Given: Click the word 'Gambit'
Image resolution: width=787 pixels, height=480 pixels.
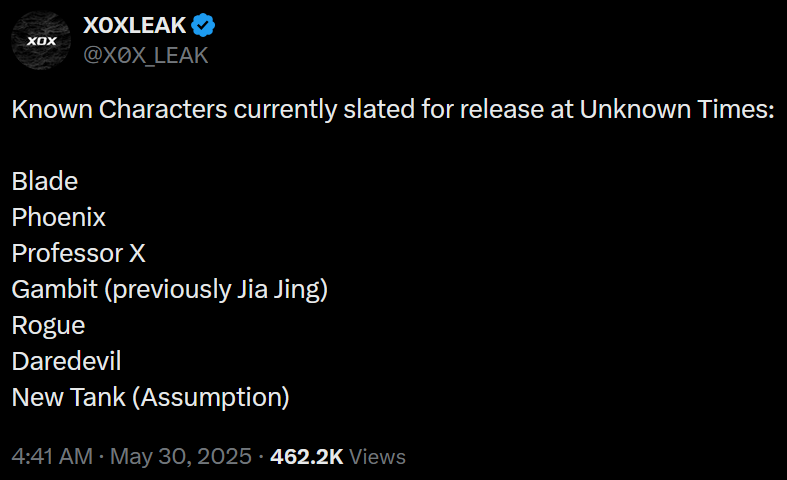Looking at the screenshot, I should click(x=55, y=289).
